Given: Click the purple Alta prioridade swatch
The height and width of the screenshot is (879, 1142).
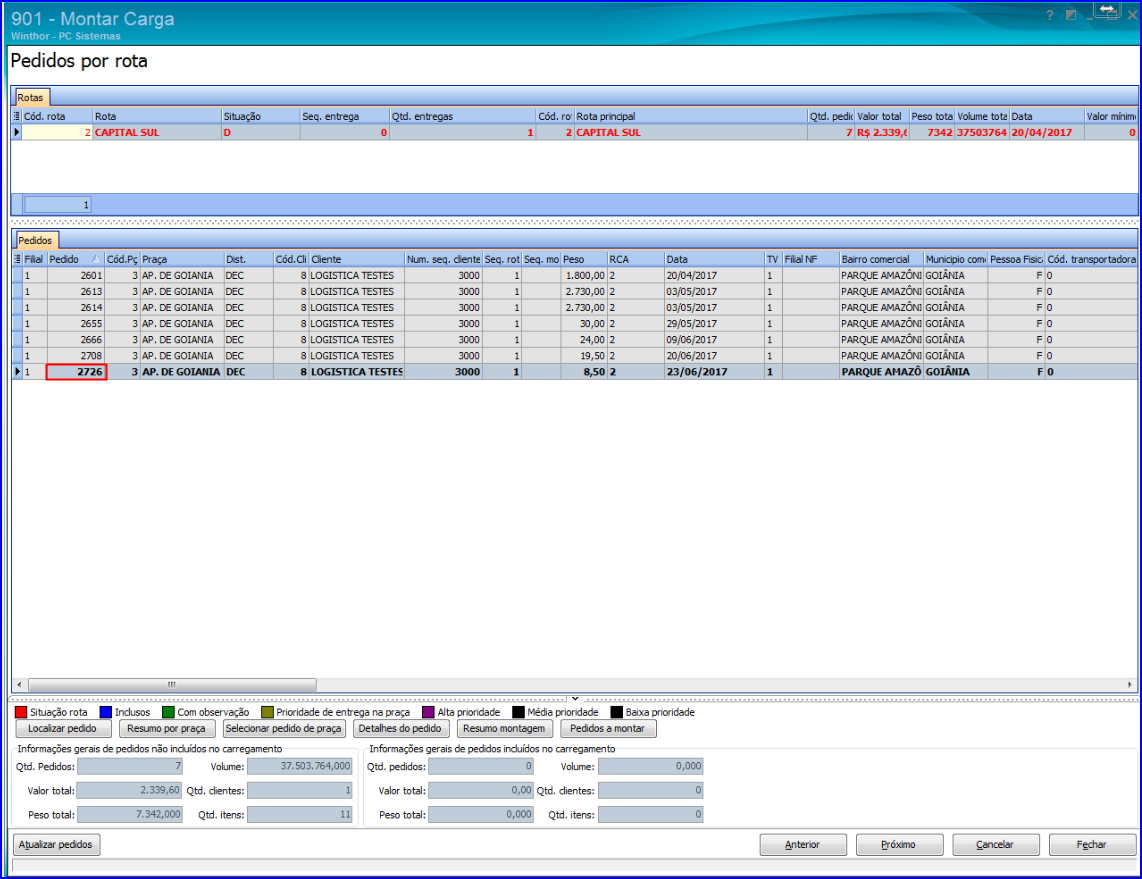Looking at the screenshot, I should pos(428,712).
